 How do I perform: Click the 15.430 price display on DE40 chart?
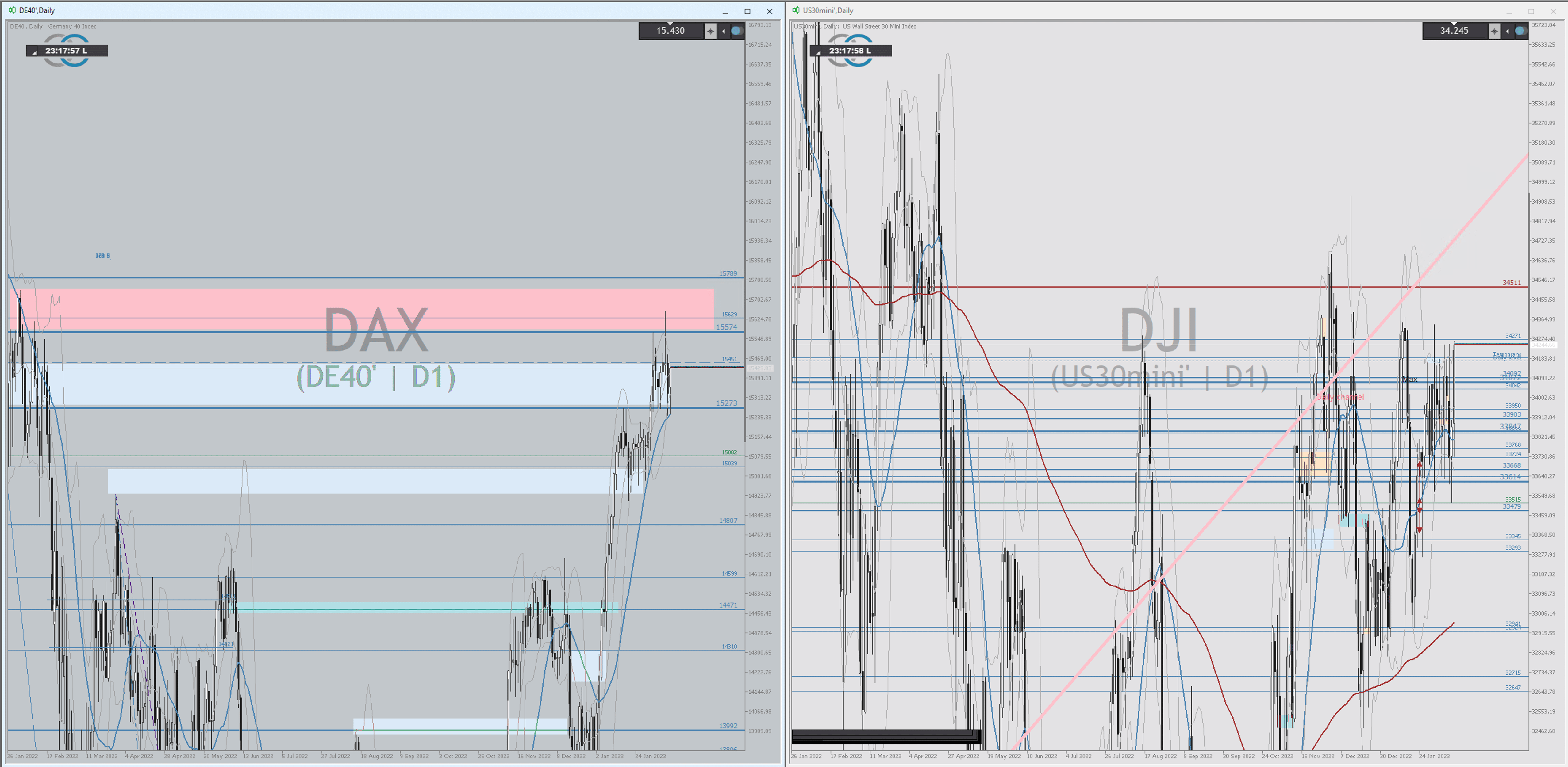pos(670,30)
